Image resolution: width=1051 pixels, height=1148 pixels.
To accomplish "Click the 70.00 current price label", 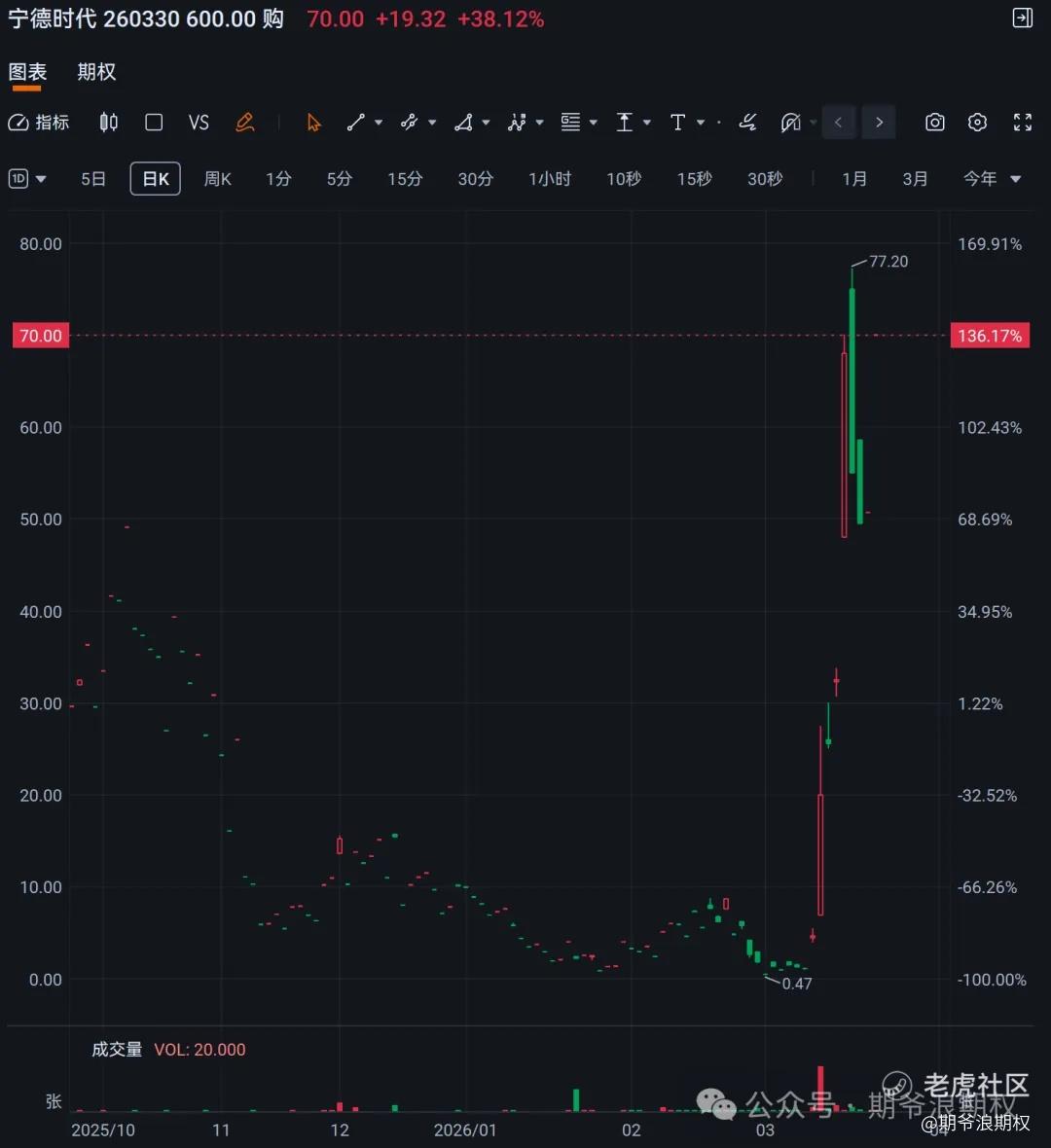I will coord(41,336).
